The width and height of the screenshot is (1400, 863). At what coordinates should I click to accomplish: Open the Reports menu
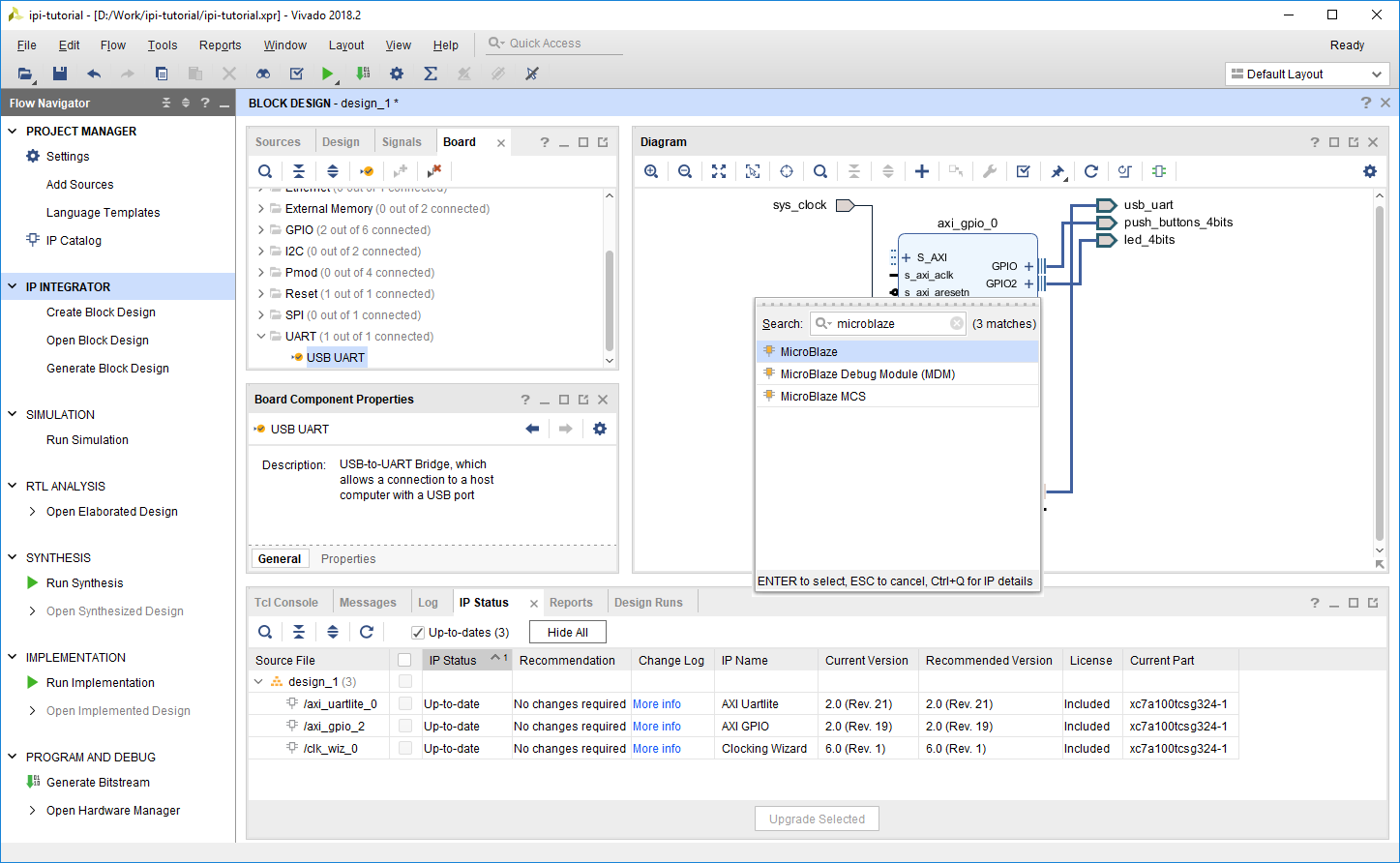pyautogui.click(x=221, y=45)
